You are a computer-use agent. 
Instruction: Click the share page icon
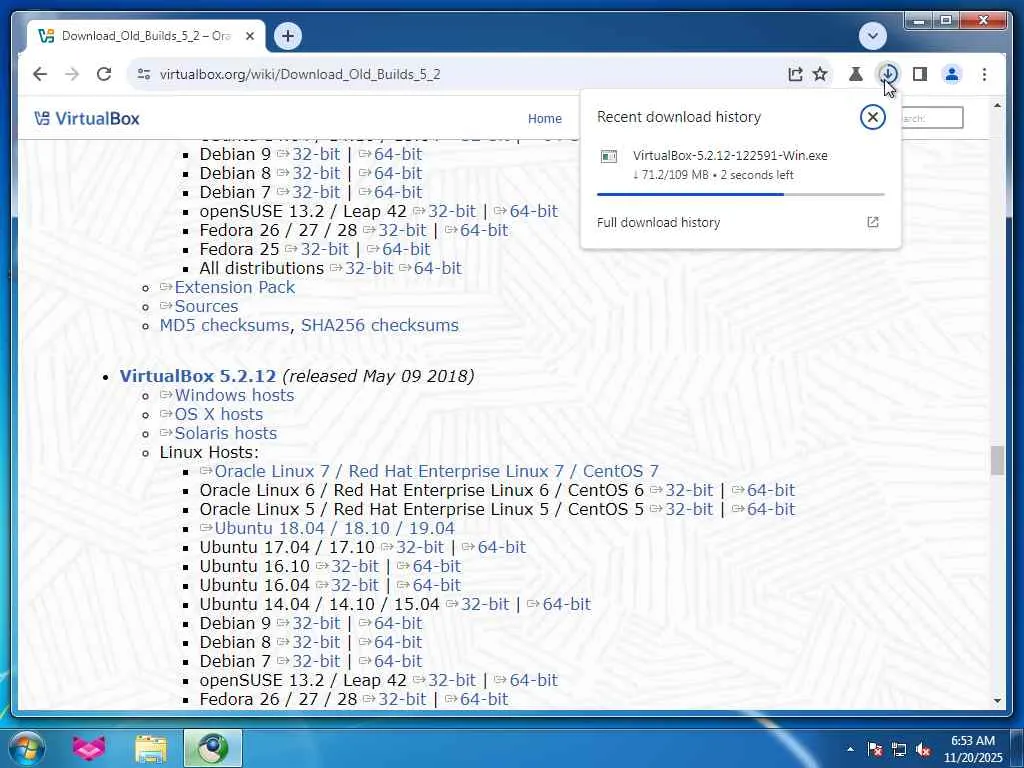pos(795,74)
